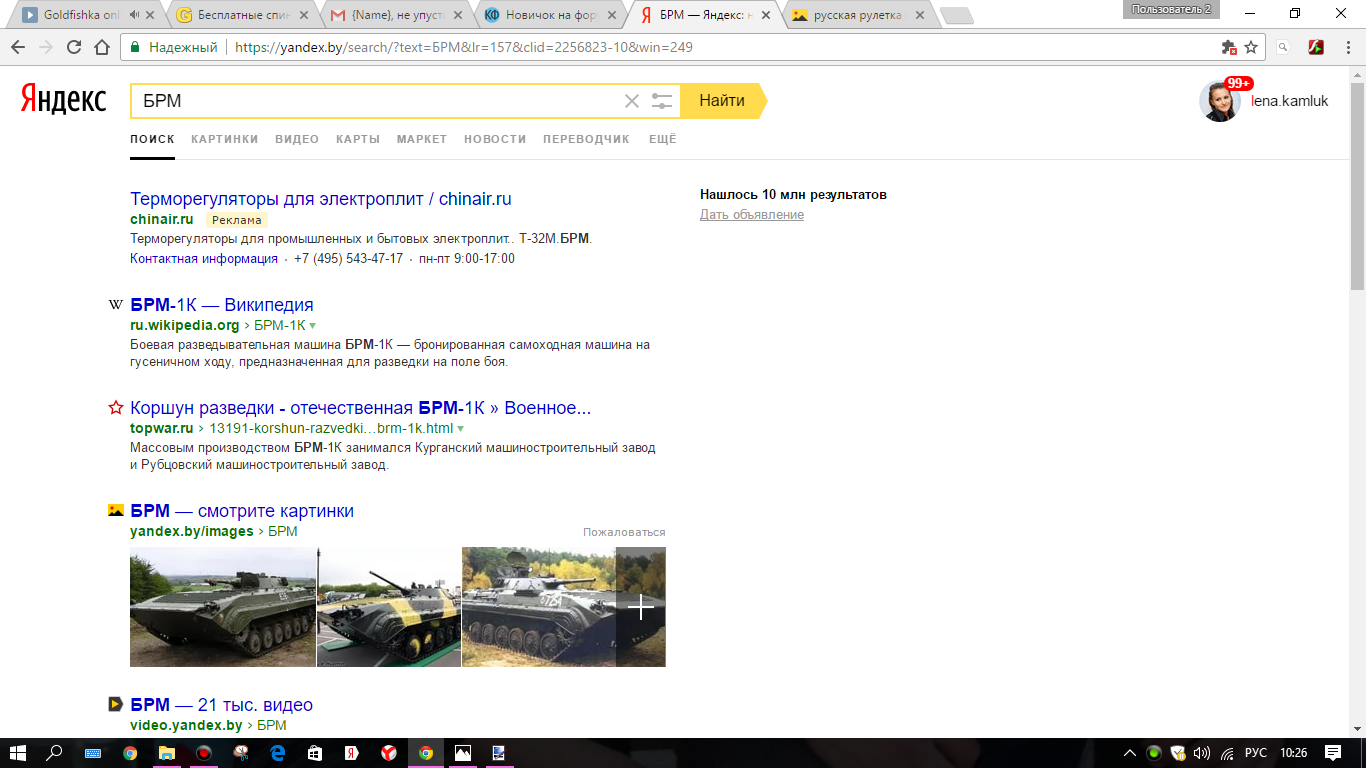Switch to русская рулетка browser tab
This screenshot has width=1366, height=768.
(856, 15)
